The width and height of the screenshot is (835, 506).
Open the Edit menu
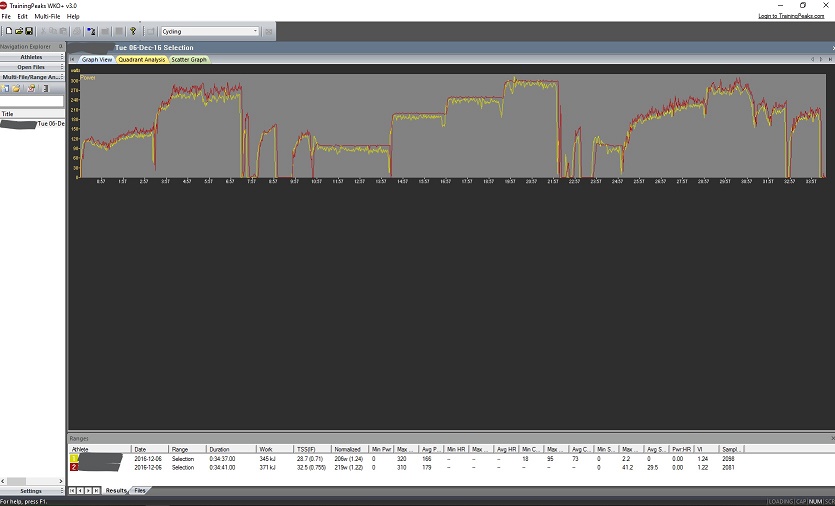tap(22, 17)
